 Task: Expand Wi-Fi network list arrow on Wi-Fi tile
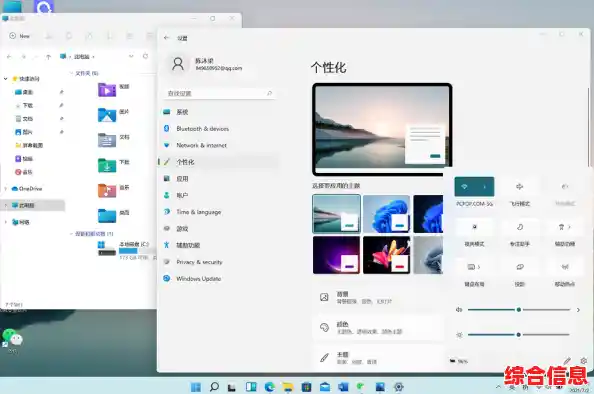pyautogui.click(x=485, y=187)
